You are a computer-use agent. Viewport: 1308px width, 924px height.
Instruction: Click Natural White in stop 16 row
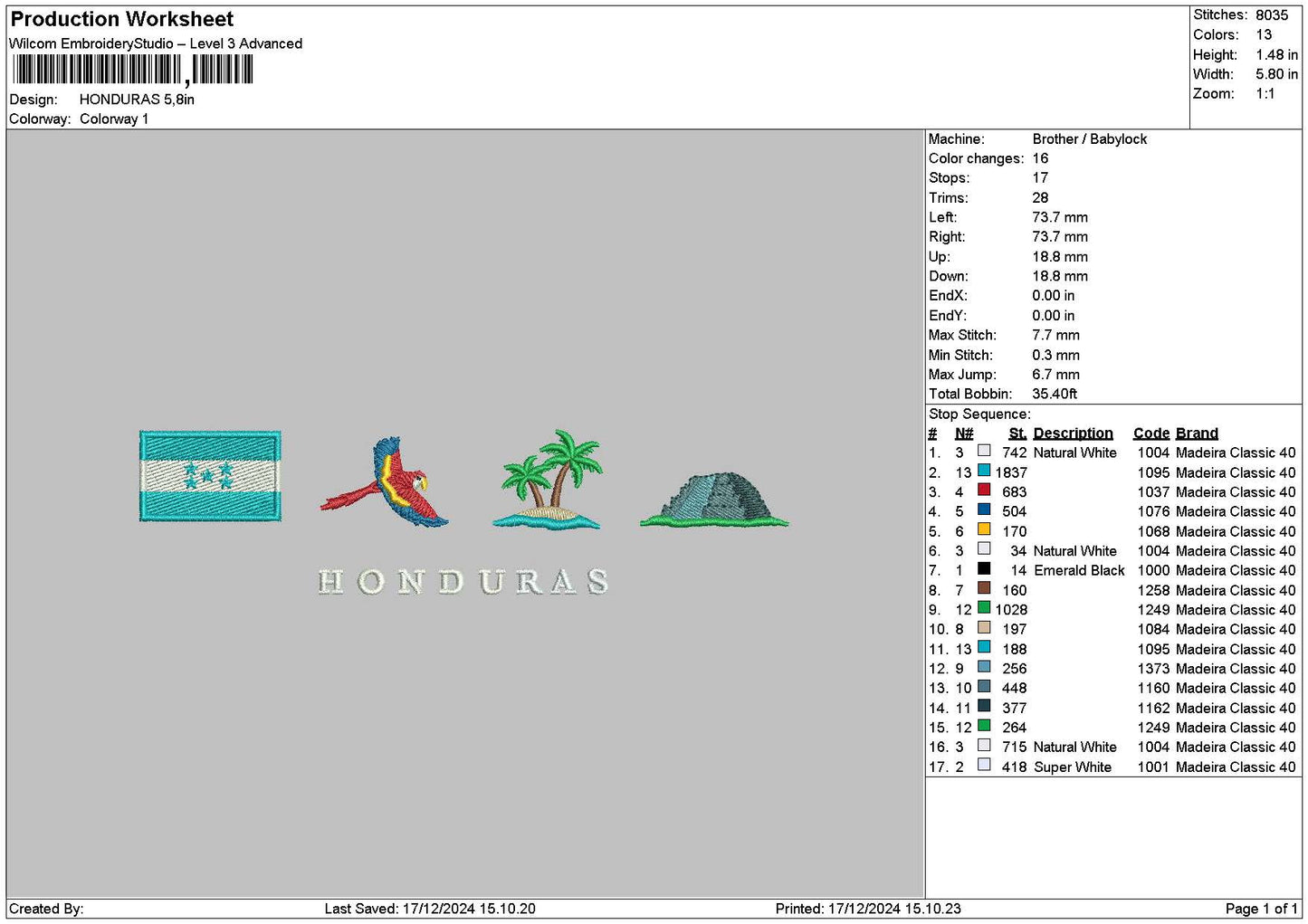[1075, 748]
